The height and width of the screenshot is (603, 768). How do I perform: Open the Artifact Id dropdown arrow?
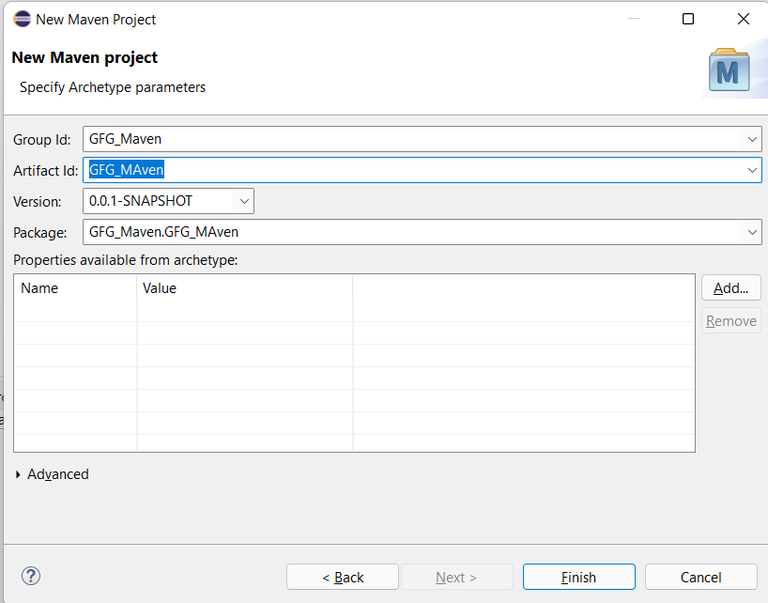tap(752, 170)
